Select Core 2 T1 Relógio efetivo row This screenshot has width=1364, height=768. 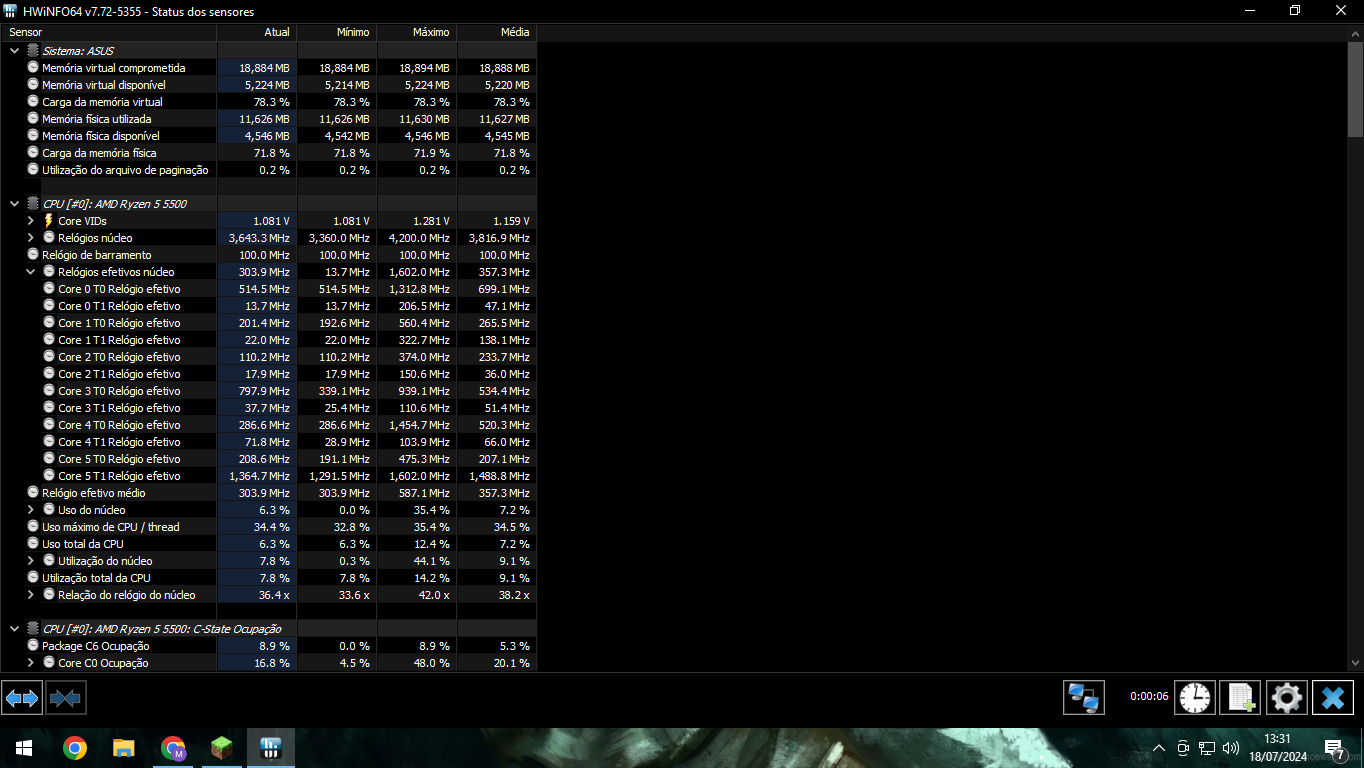tap(268, 374)
